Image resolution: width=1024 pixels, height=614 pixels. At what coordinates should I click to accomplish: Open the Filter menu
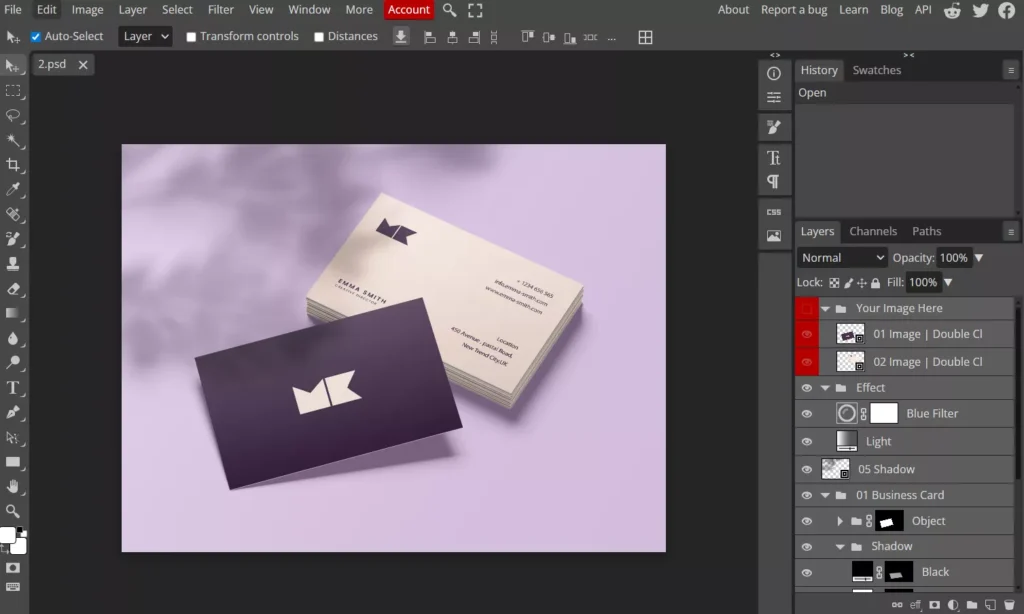[221, 10]
